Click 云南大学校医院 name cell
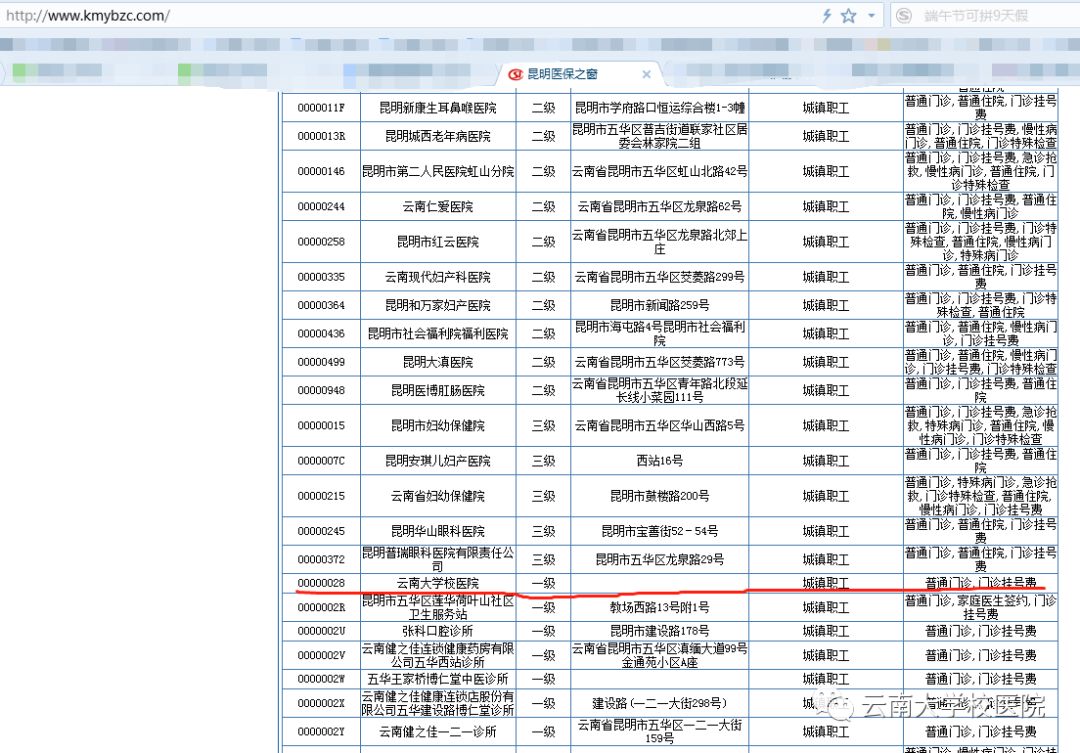 [438, 583]
